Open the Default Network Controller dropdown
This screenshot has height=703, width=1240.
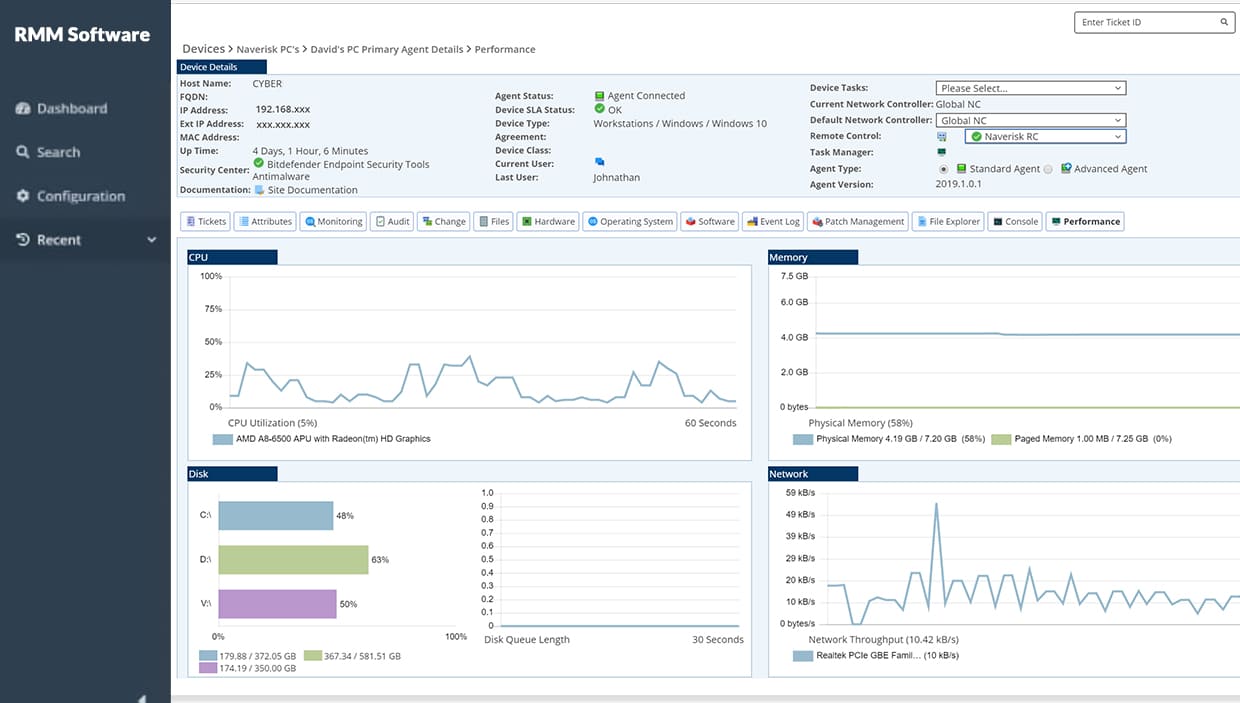(1031, 120)
